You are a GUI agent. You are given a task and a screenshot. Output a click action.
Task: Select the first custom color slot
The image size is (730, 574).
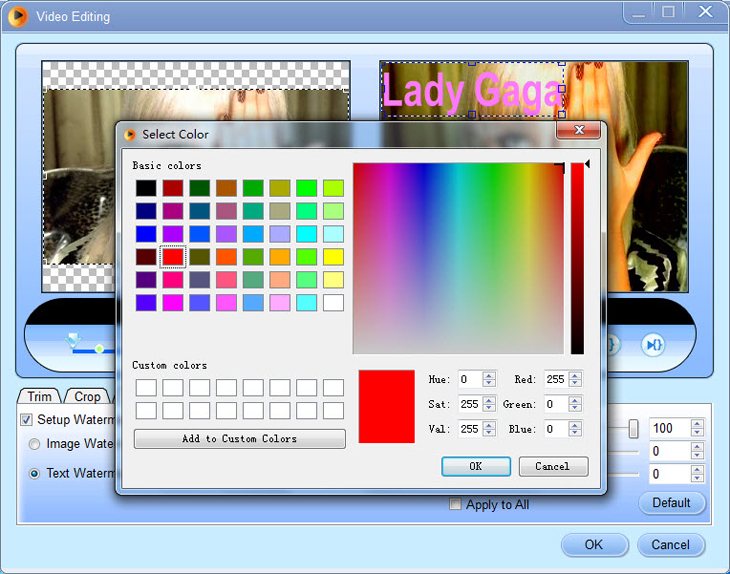click(146, 387)
